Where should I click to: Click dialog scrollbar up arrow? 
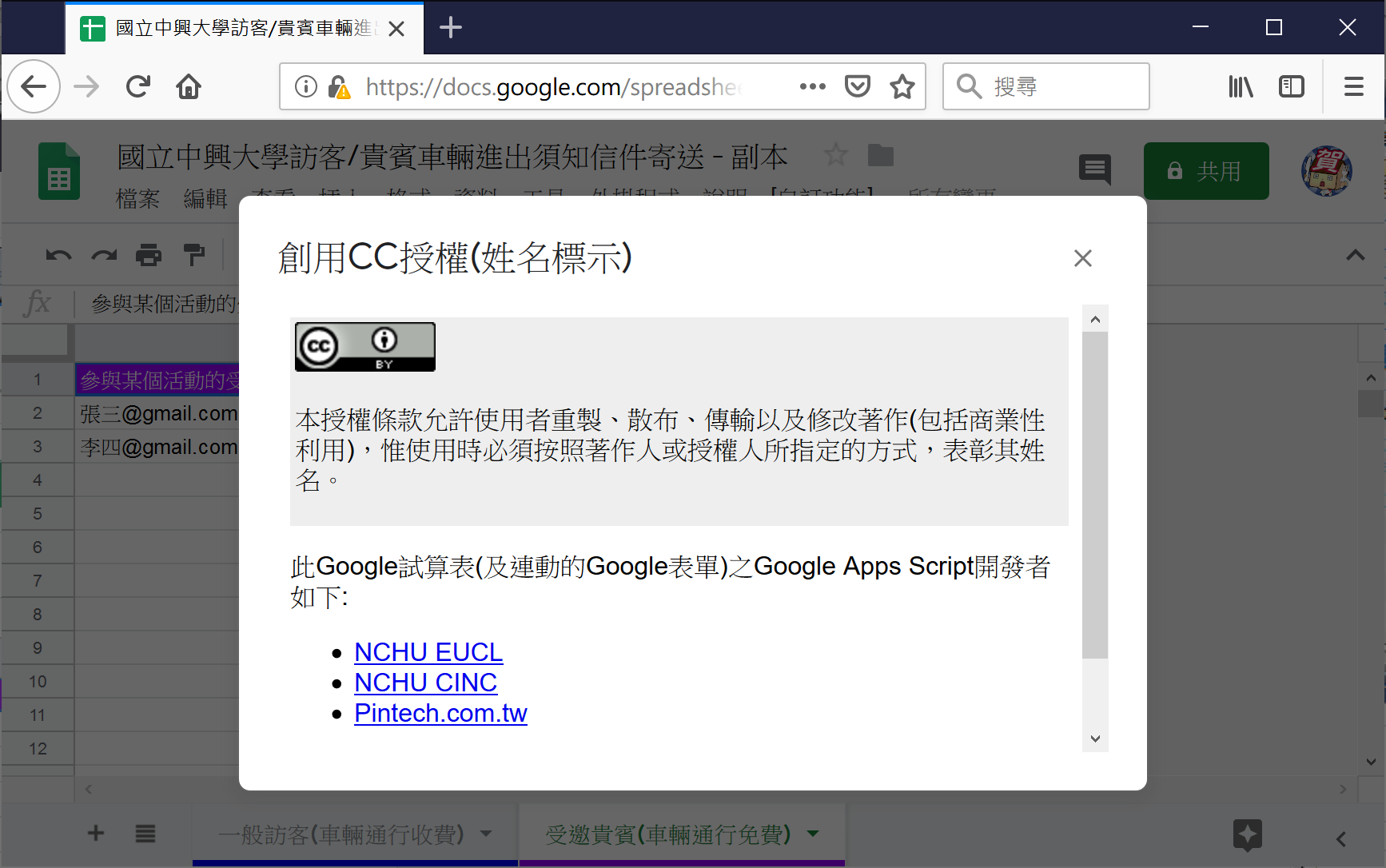click(x=1095, y=319)
